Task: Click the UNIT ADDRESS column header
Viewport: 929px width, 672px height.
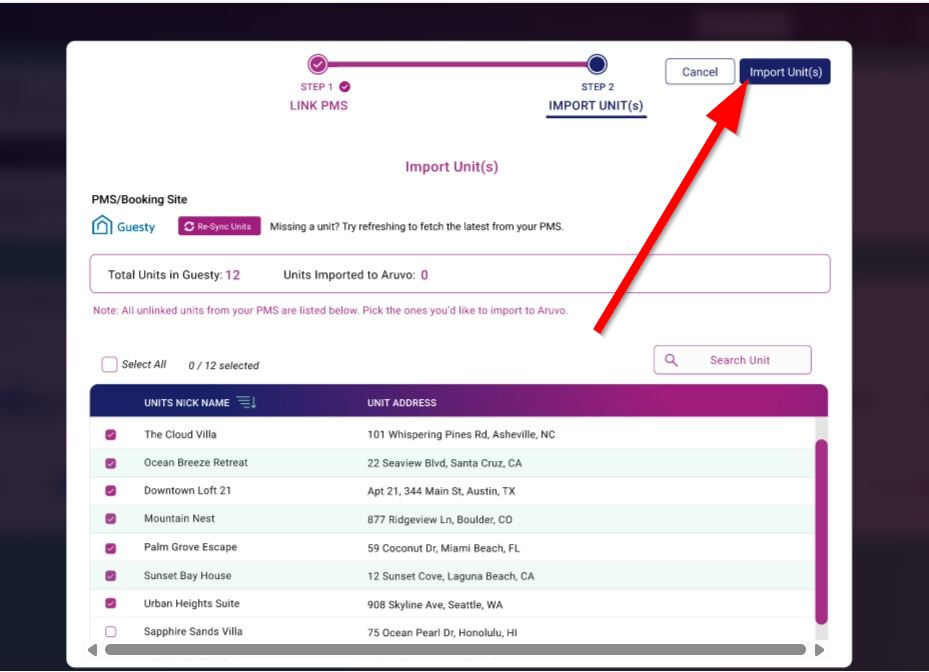Action: [402, 403]
